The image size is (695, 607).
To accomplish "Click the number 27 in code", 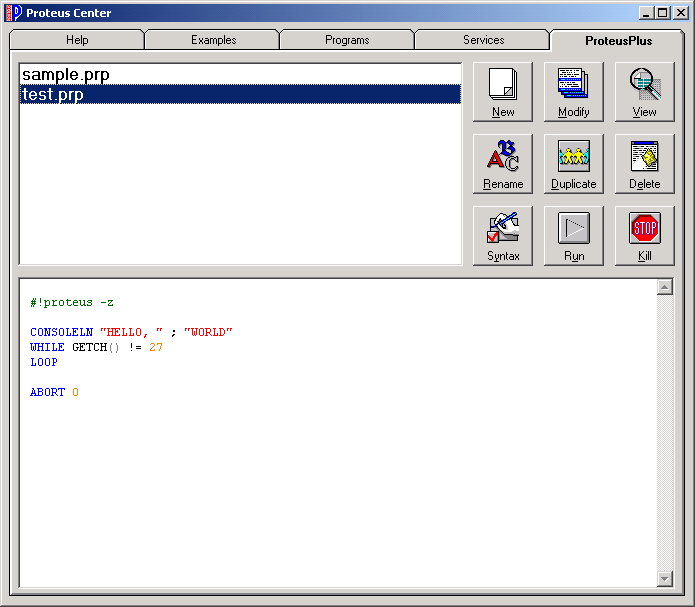I will pos(156,347).
